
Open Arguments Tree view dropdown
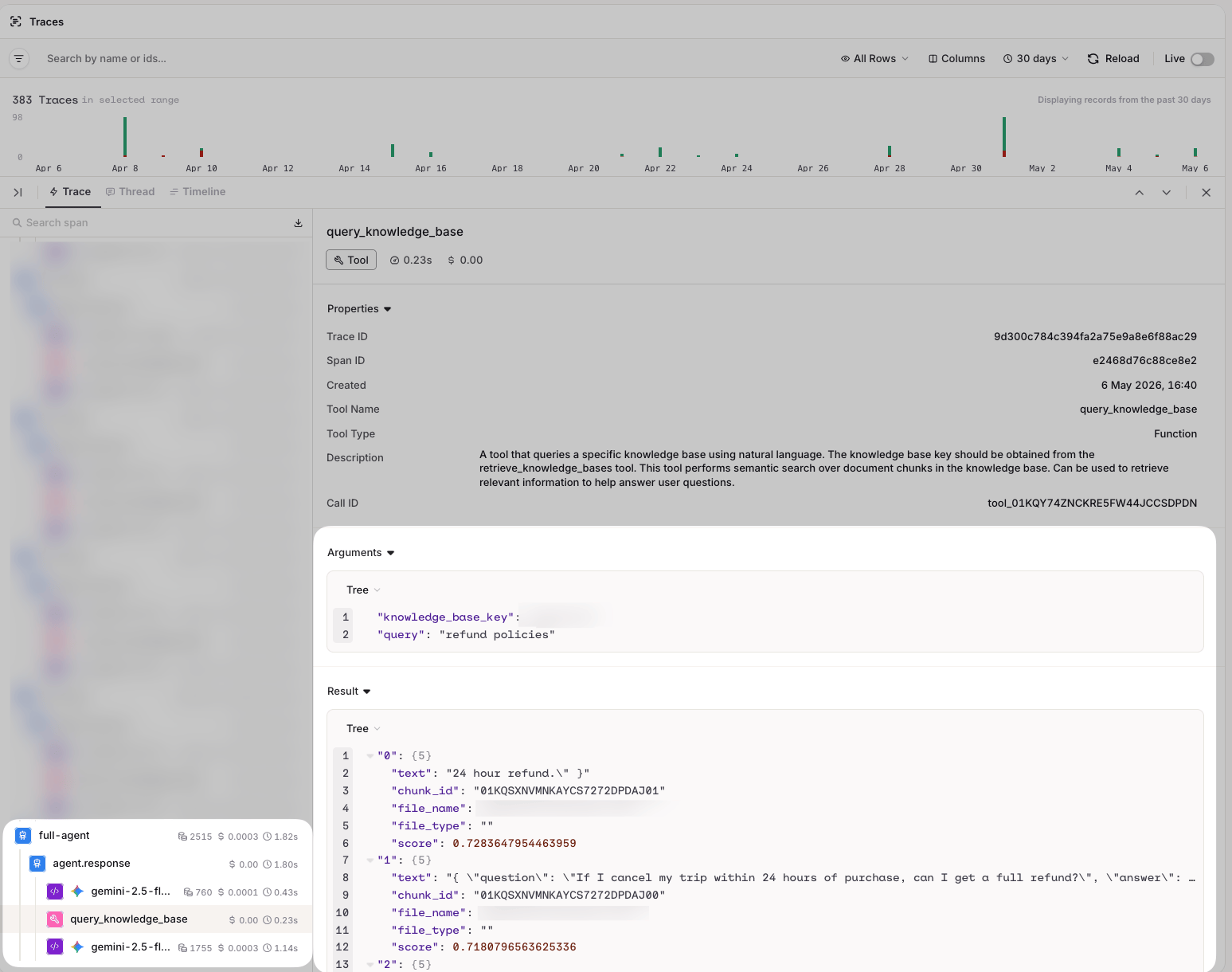point(363,590)
